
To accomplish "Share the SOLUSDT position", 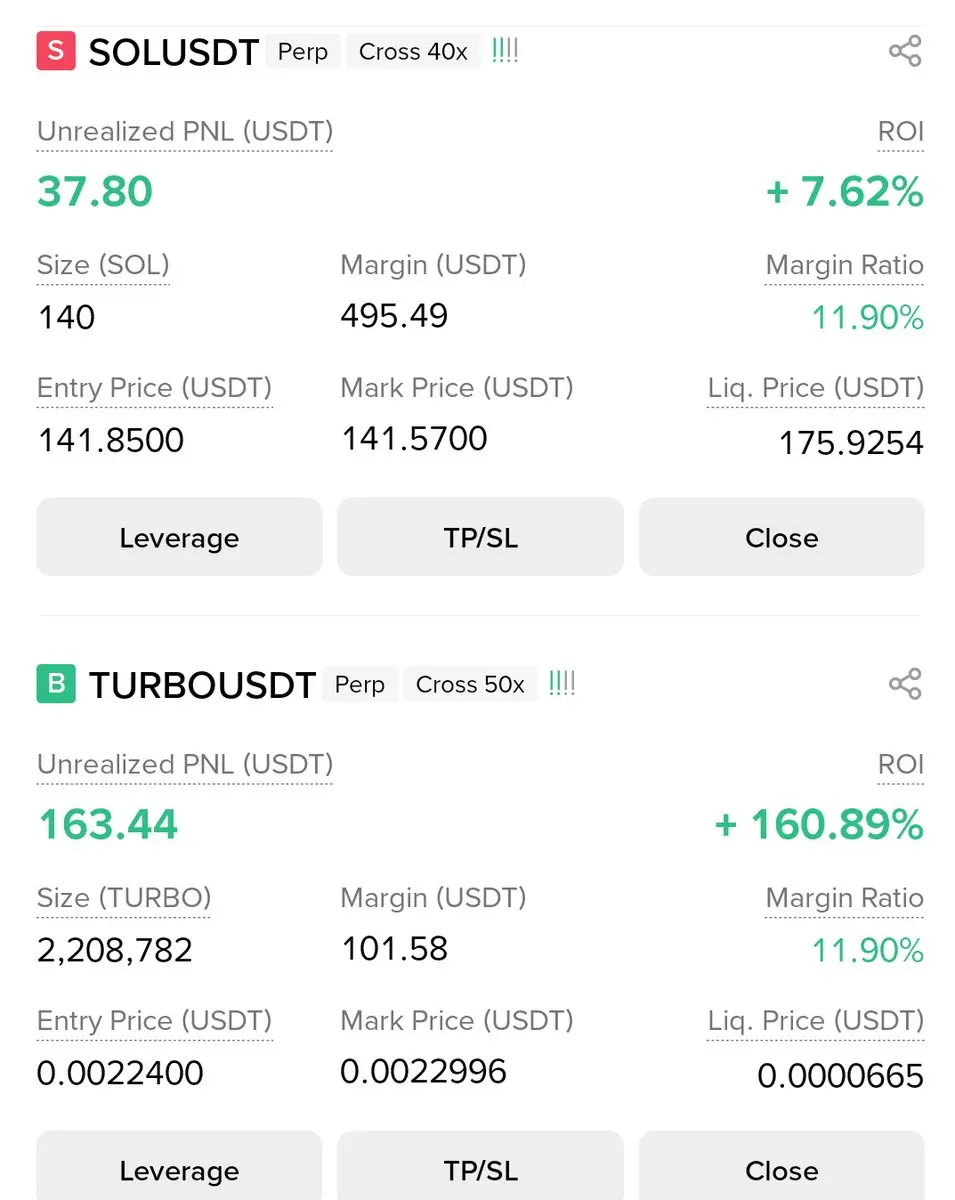I will click(904, 51).
